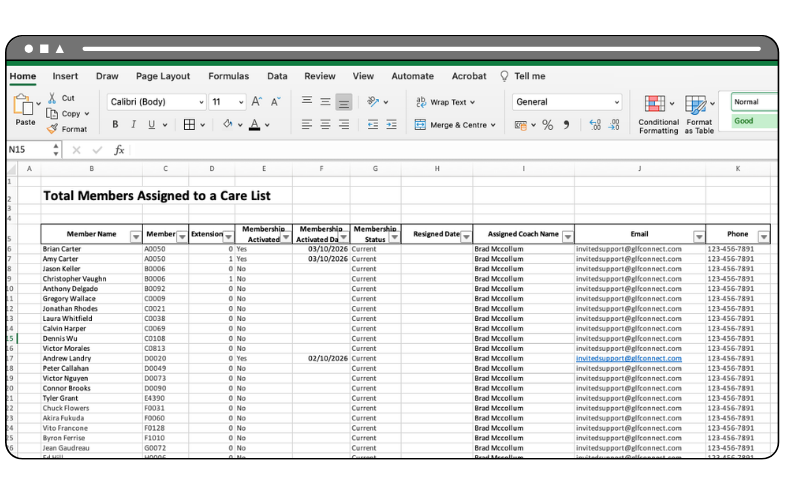Viewport: 794px width, 500px height.
Task: Click the Font colour A icon
Action: click(x=255, y=125)
